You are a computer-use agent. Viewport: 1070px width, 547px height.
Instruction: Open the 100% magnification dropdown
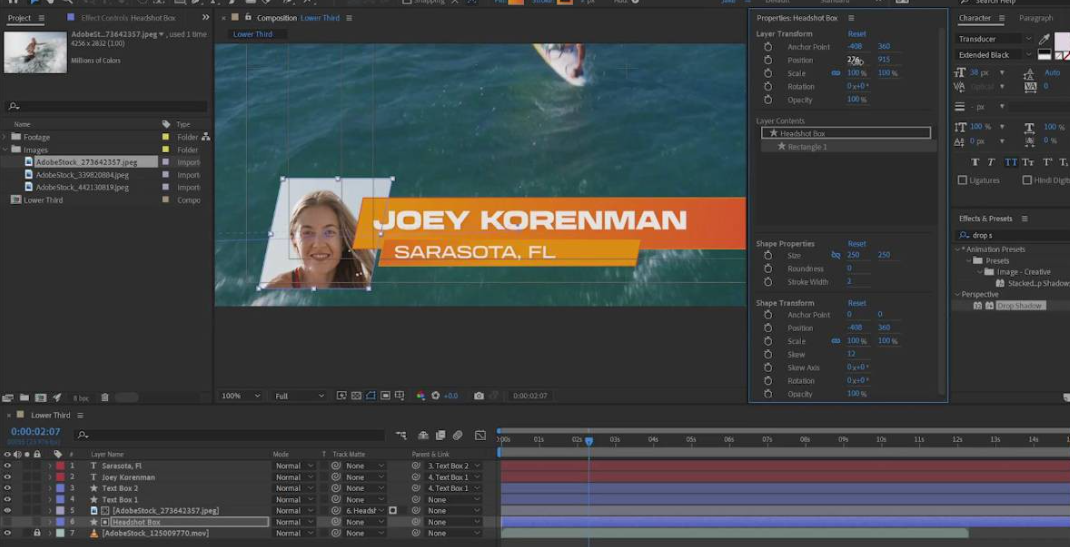pyautogui.click(x=242, y=396)
